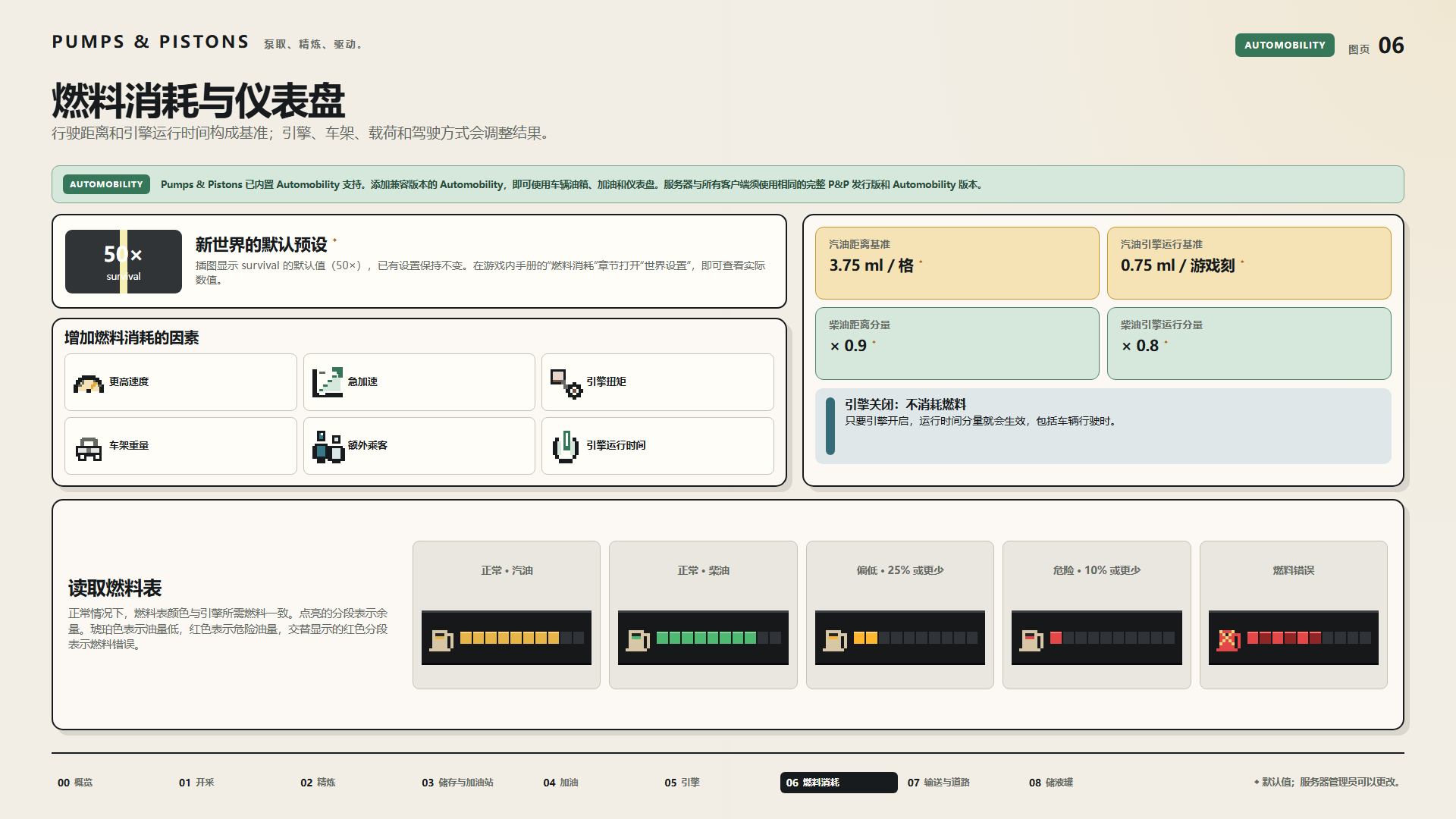Image resolution: width=1456 pixels, height=819 pixels.
Task: Click the 引擎关闭：不消耗燃料 note heading
Action: (x=905, y=405)
